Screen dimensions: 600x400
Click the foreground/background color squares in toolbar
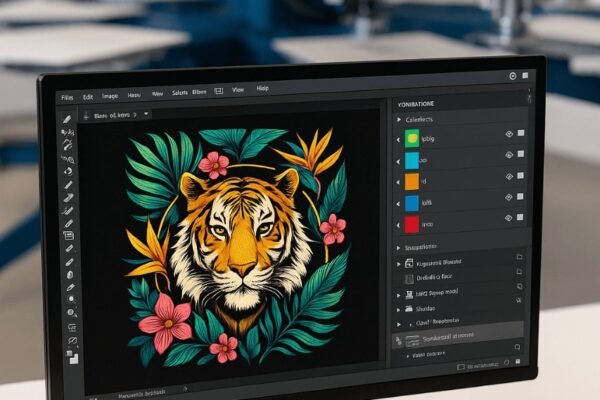(x=72, y=357)
